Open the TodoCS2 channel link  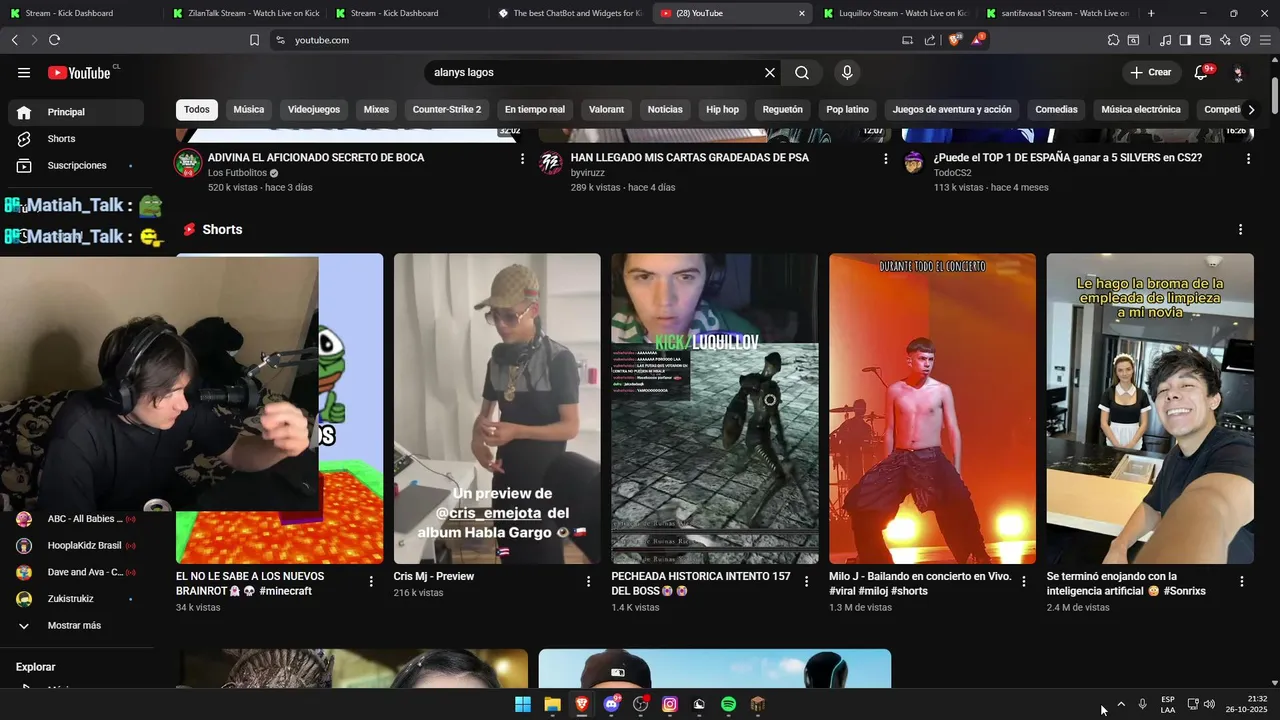(953, 173)
